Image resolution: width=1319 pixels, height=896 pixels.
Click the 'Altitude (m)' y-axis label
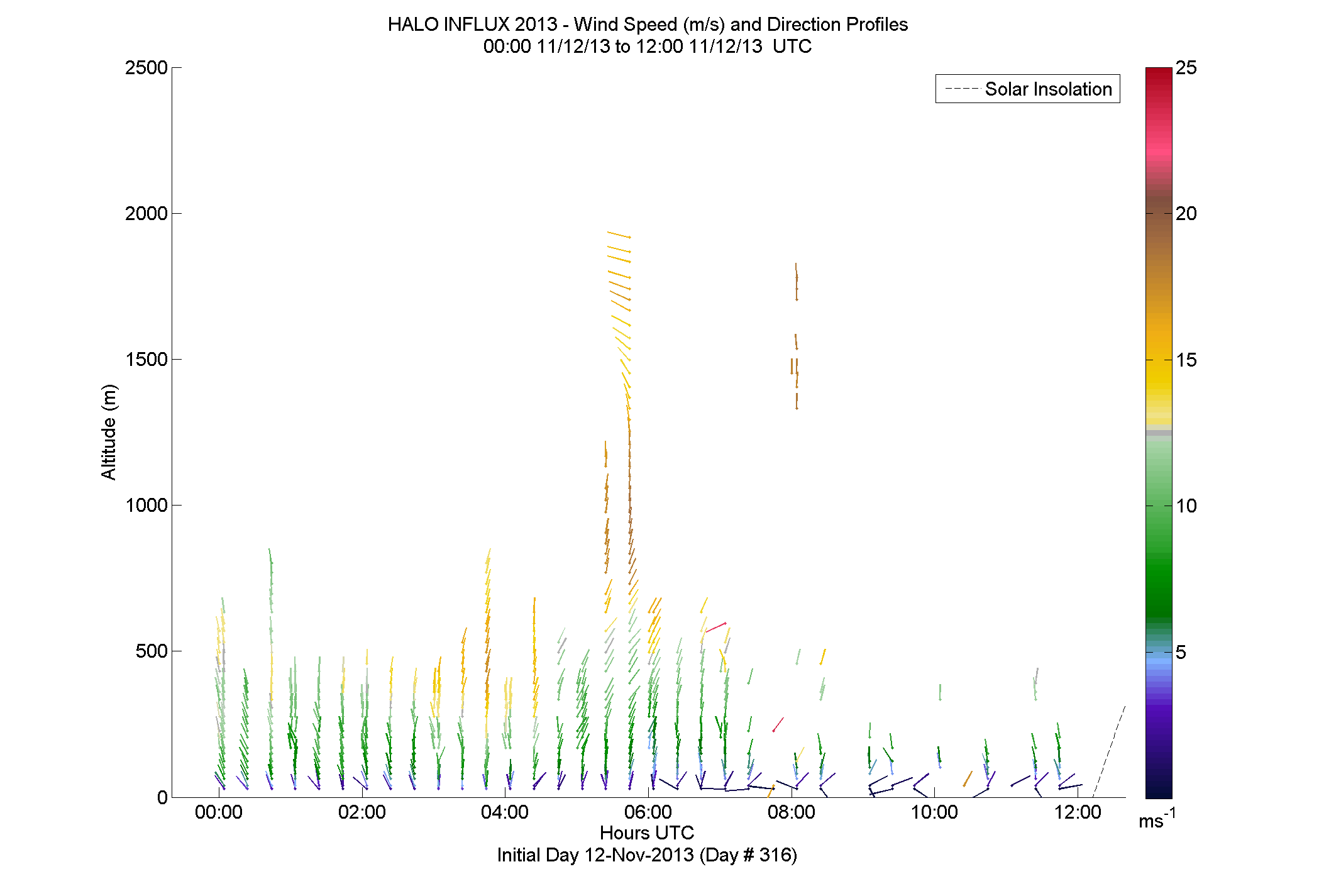tap(109, 432)
